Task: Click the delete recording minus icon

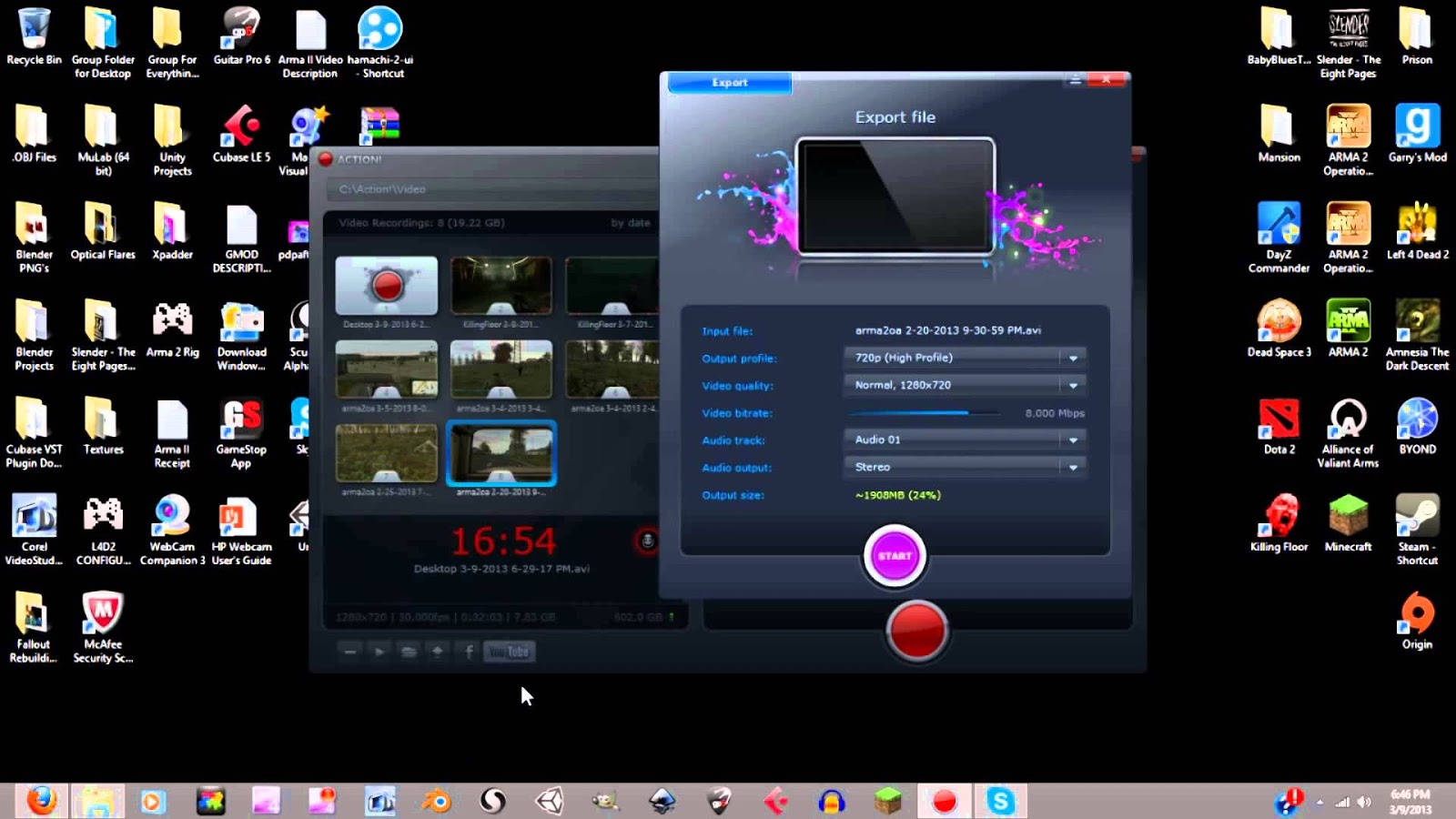Action: point(349,652)
